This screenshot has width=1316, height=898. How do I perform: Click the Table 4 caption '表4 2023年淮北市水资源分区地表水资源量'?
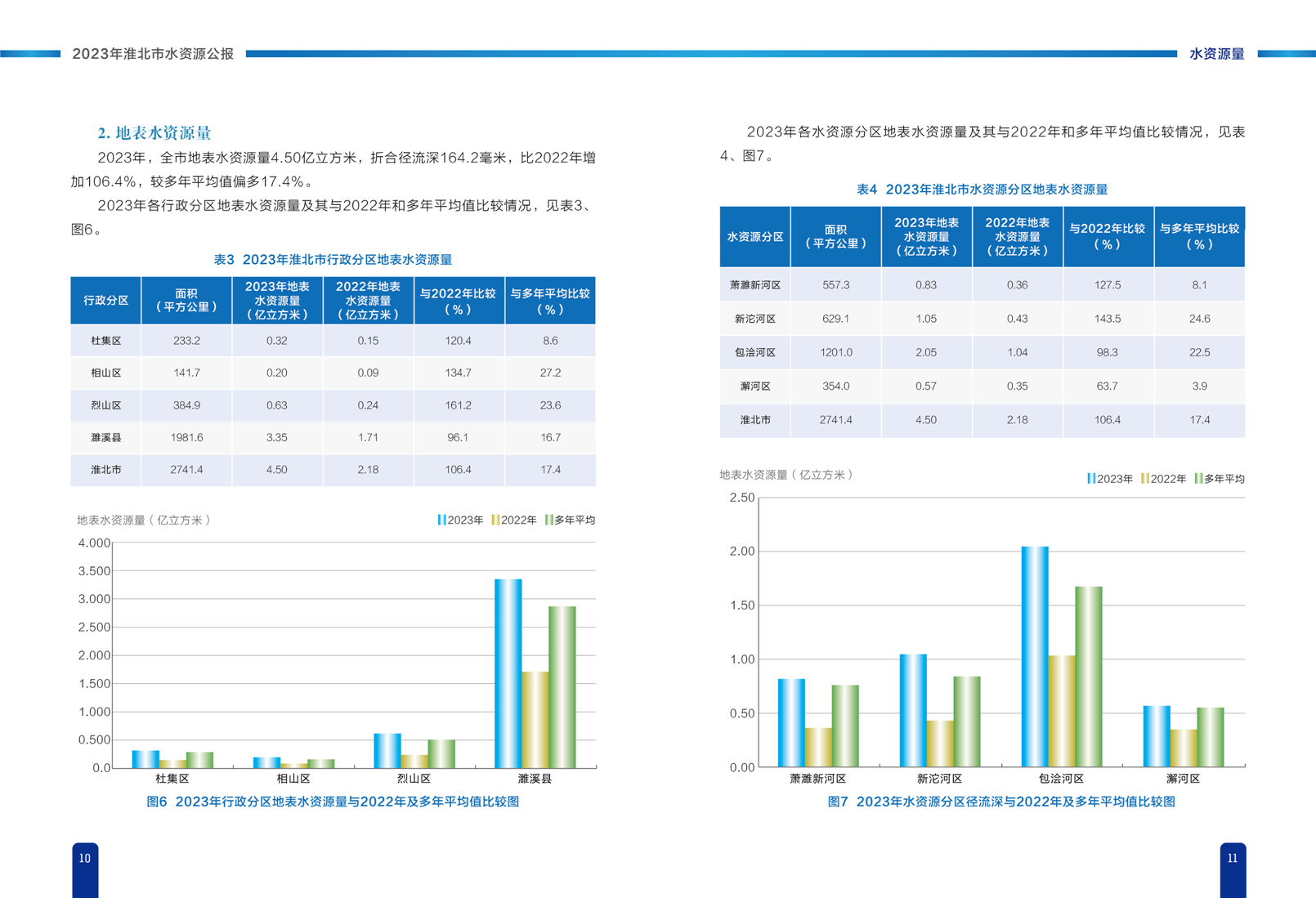(x=982, y=190)
